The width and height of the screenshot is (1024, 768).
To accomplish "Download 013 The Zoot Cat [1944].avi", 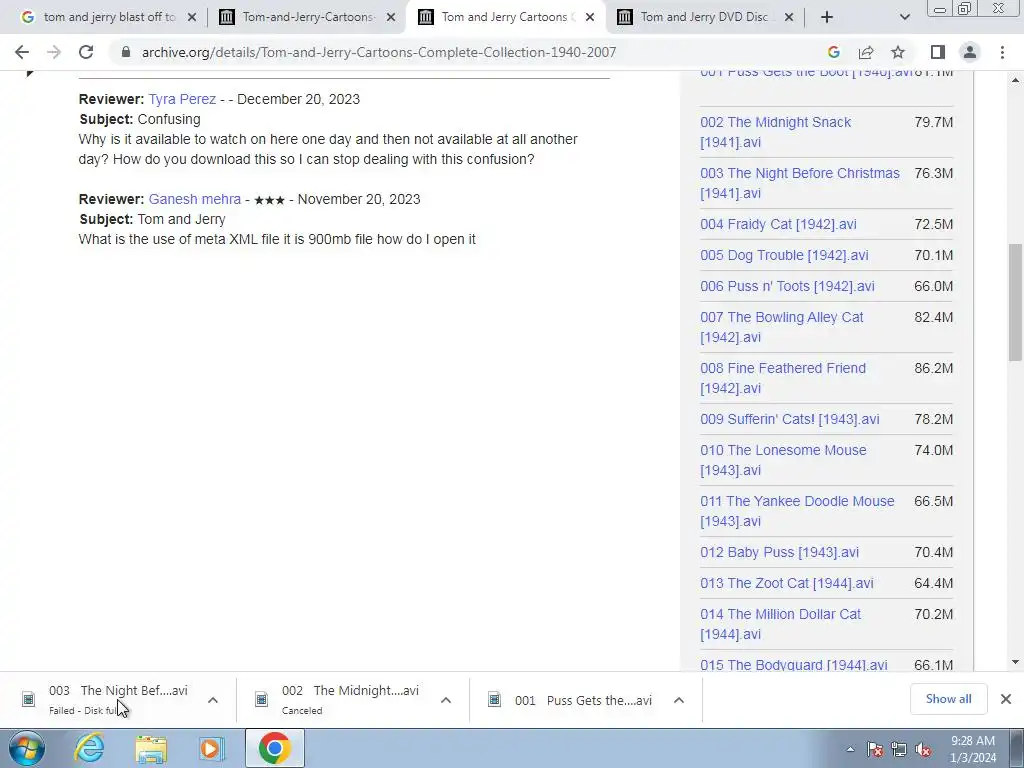I will (787, 583).
